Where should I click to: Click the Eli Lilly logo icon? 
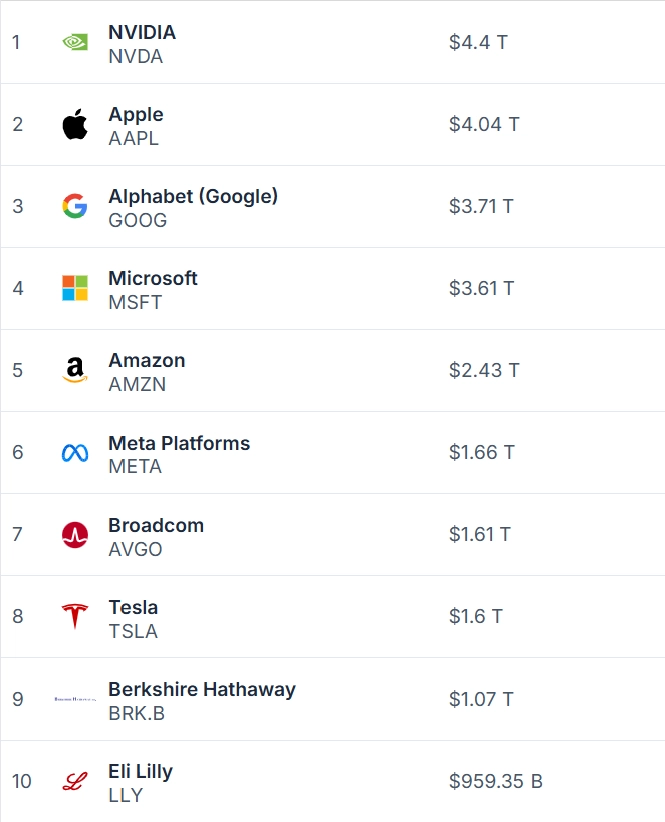(75, 781)
